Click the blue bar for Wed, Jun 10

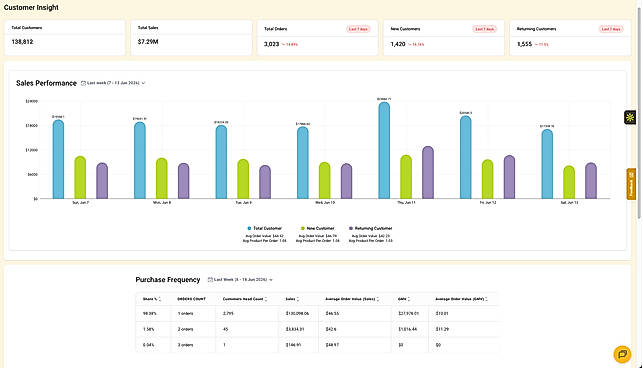pyautogui.click(x=303, y=163)
